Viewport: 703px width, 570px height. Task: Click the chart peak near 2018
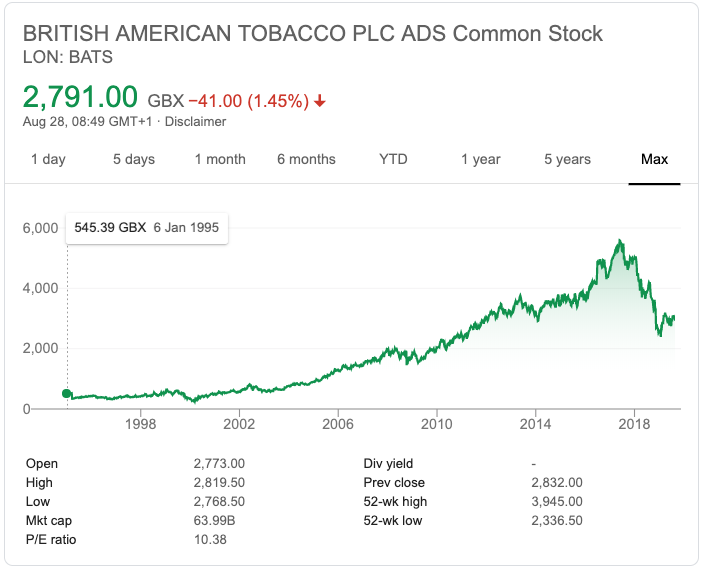point(621,242)
